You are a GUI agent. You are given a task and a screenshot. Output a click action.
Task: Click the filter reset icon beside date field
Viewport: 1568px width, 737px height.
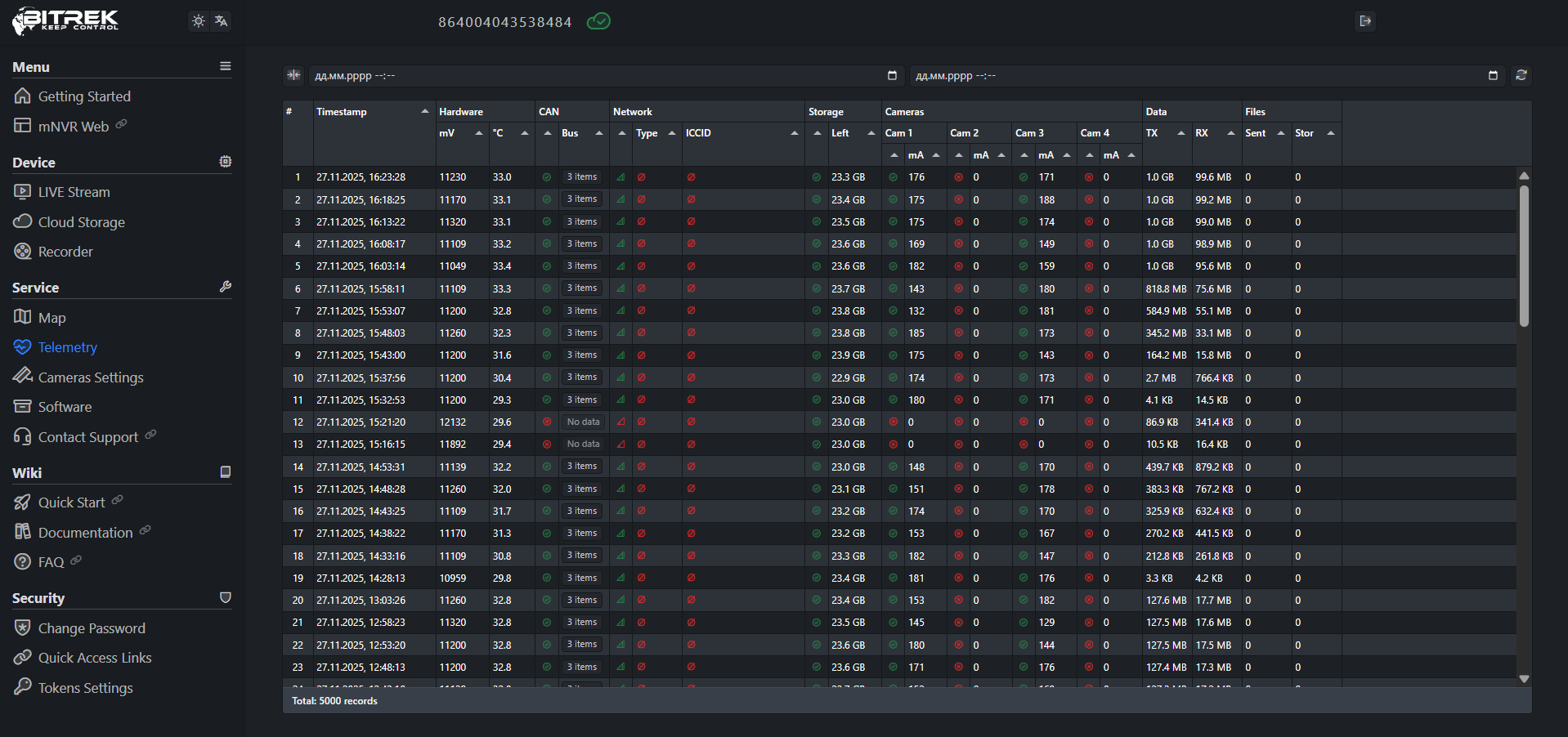point(293,75)
